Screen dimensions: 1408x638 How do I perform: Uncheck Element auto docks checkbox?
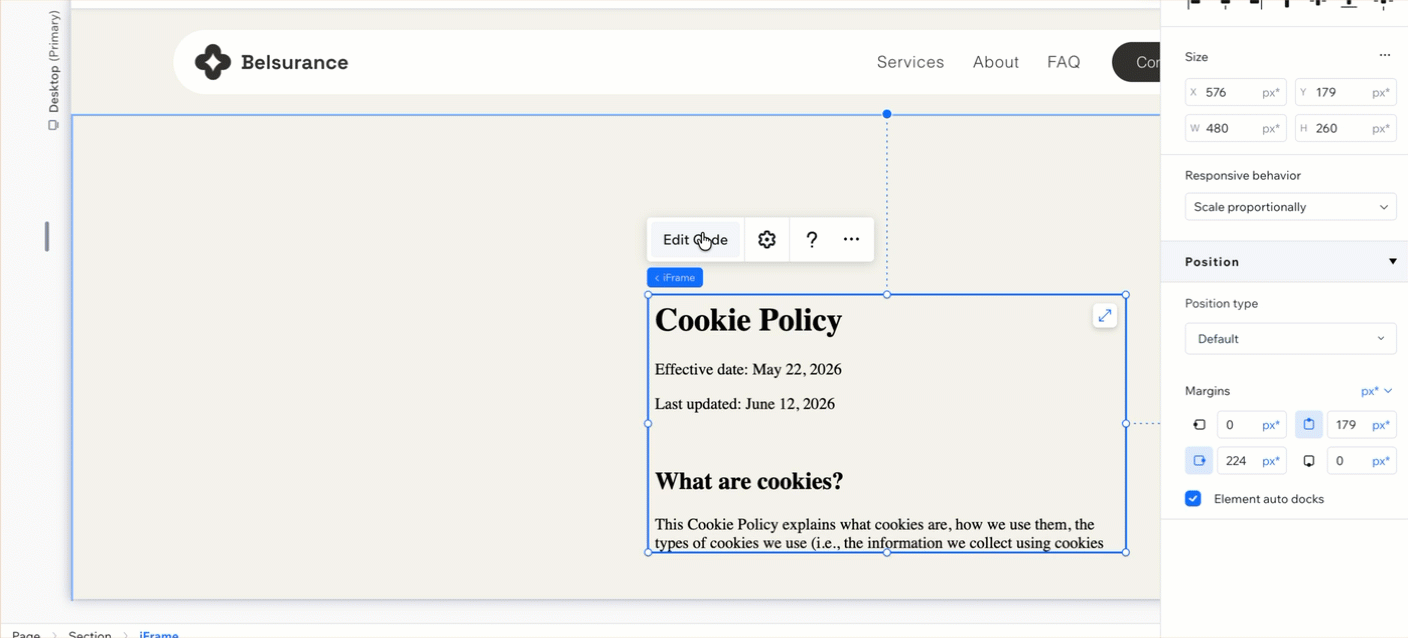tap(1193, 498)
